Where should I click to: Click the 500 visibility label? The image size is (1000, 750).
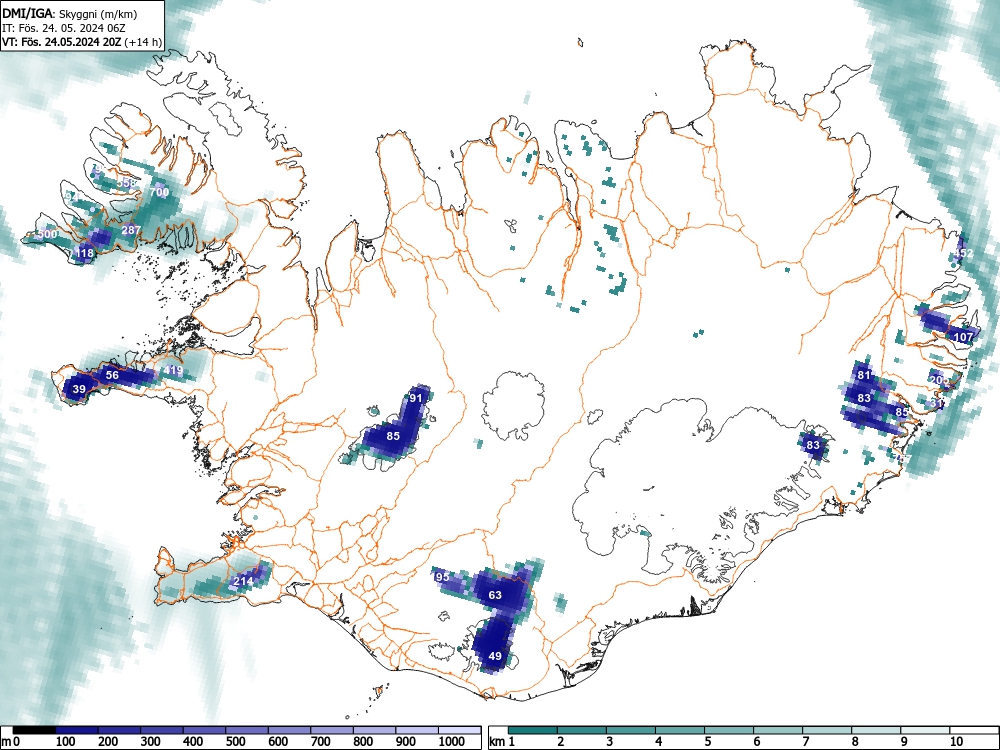click(48, 234)
